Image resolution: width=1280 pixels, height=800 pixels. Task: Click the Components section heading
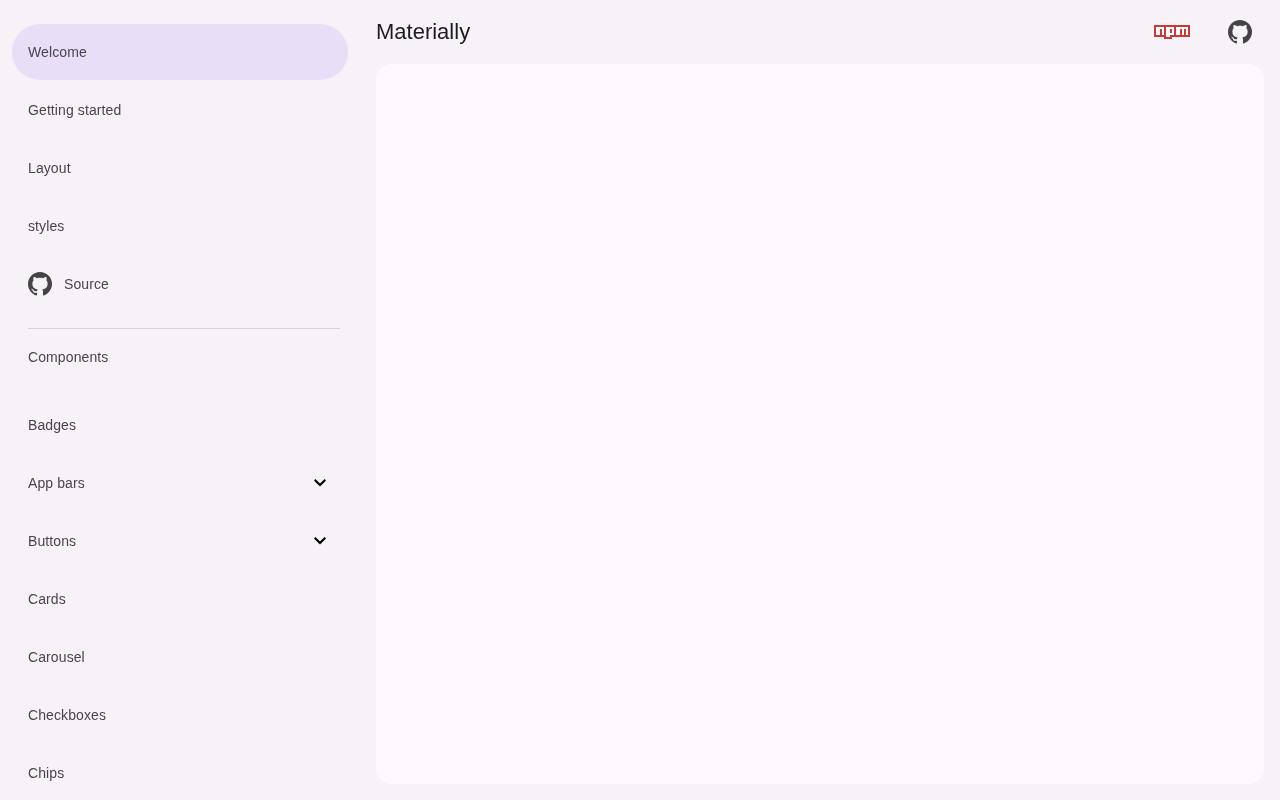click(x=68, y=357)
